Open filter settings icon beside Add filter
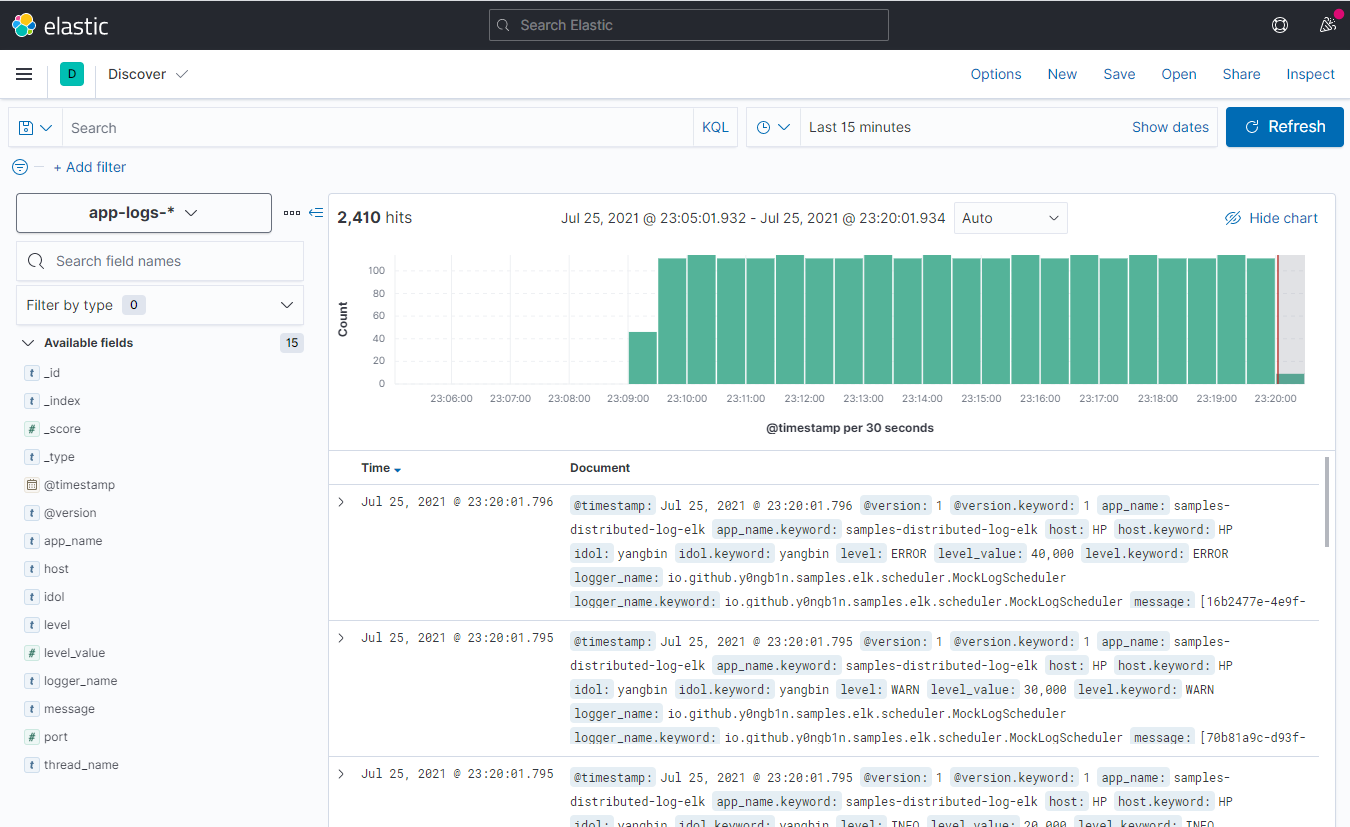The height and width of the screenshot is (827, 1350). pyautogui.click(x=19, y=167)
